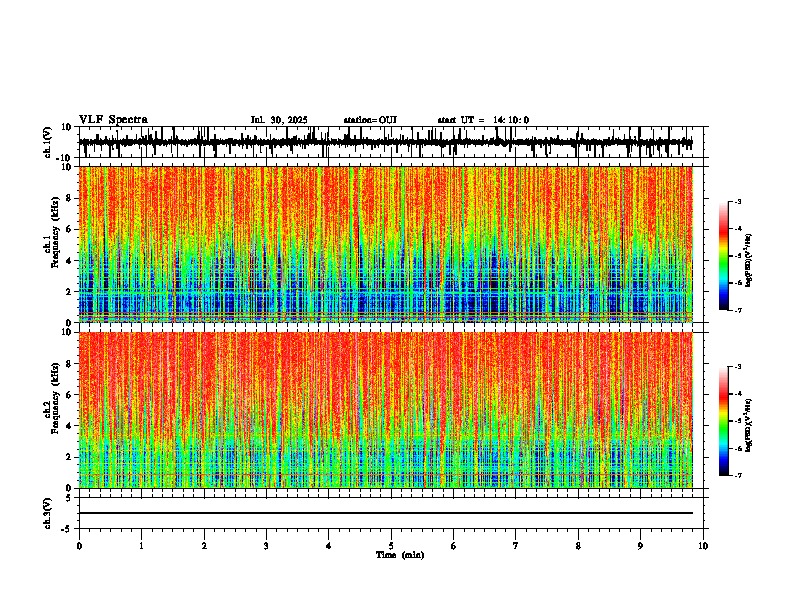Click the '4' kHz tick of ch.1 spectrogram
792x612 pixels.
(x=69, y=261)
